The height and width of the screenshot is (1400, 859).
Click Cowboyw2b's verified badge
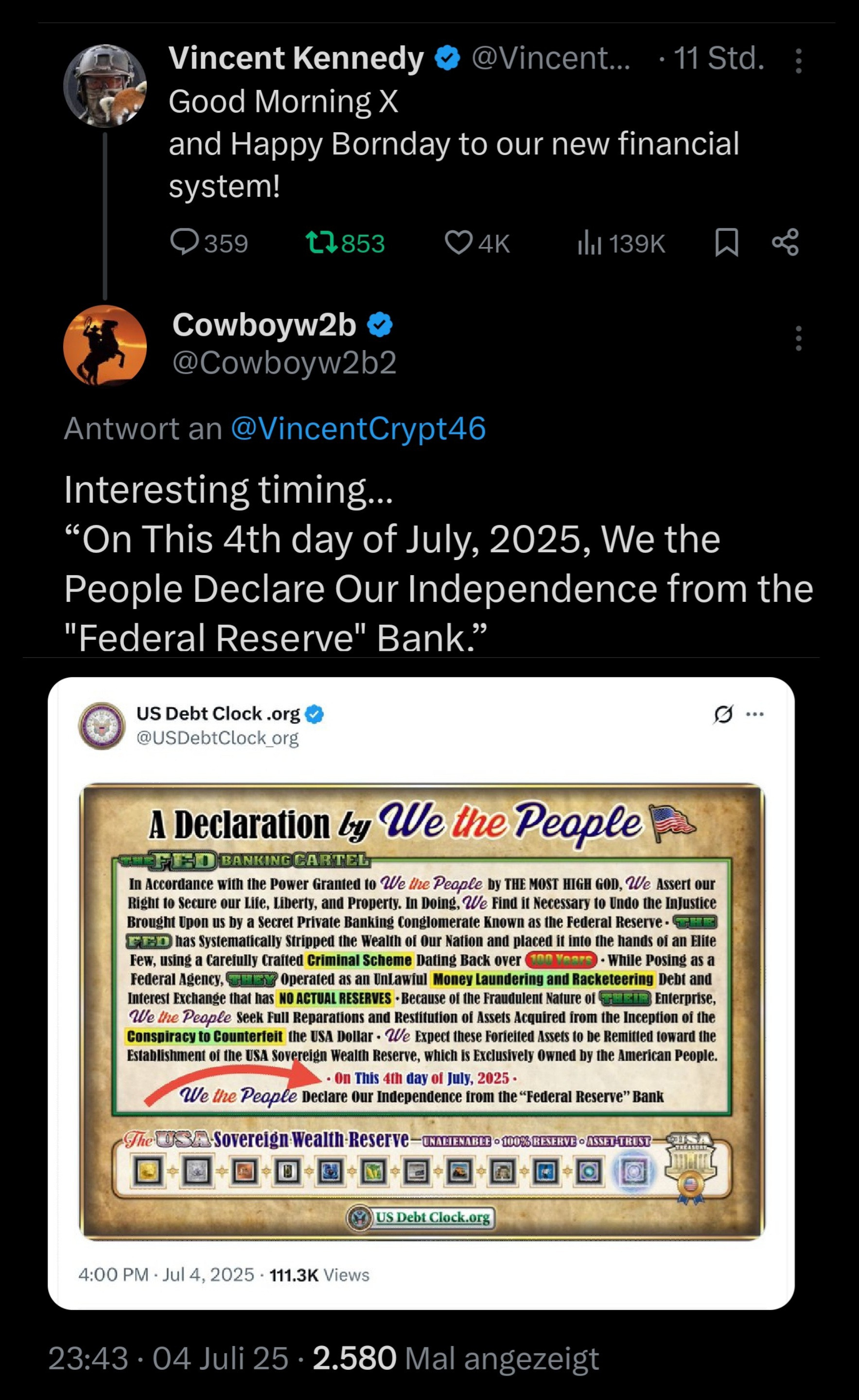coord(380,325)
